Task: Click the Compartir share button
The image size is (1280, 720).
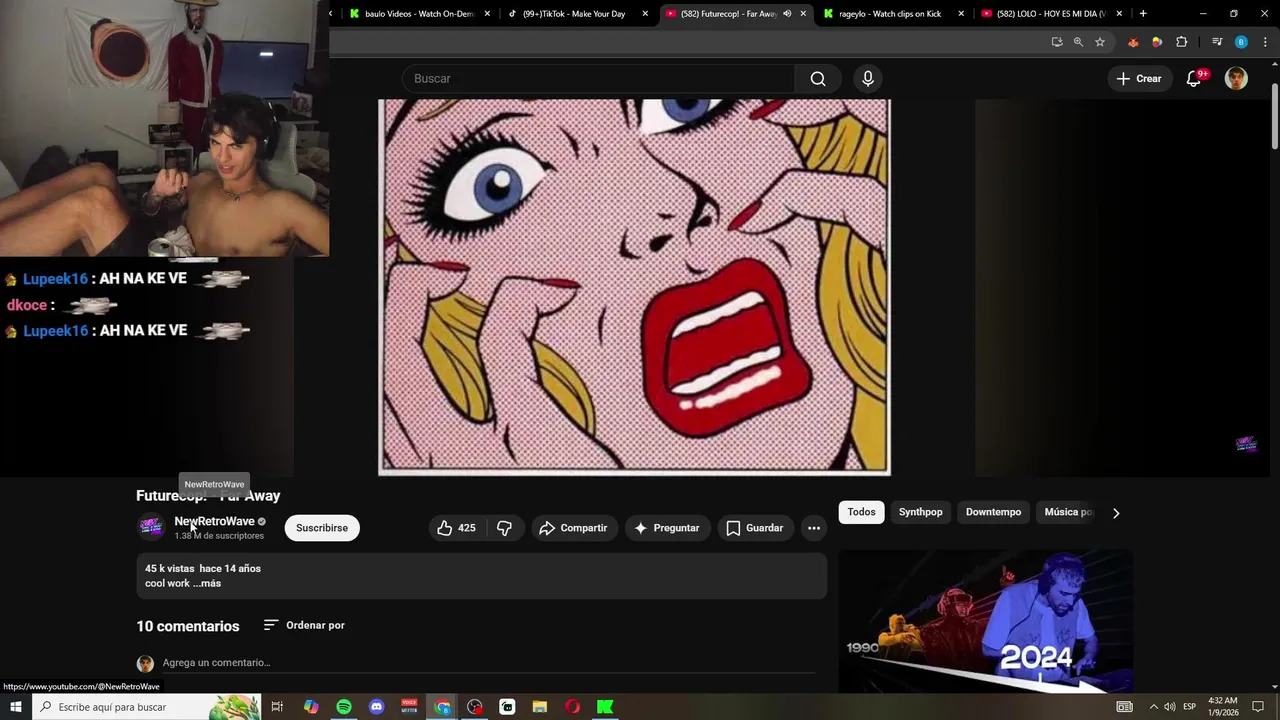Action: [x=574, y=528]
